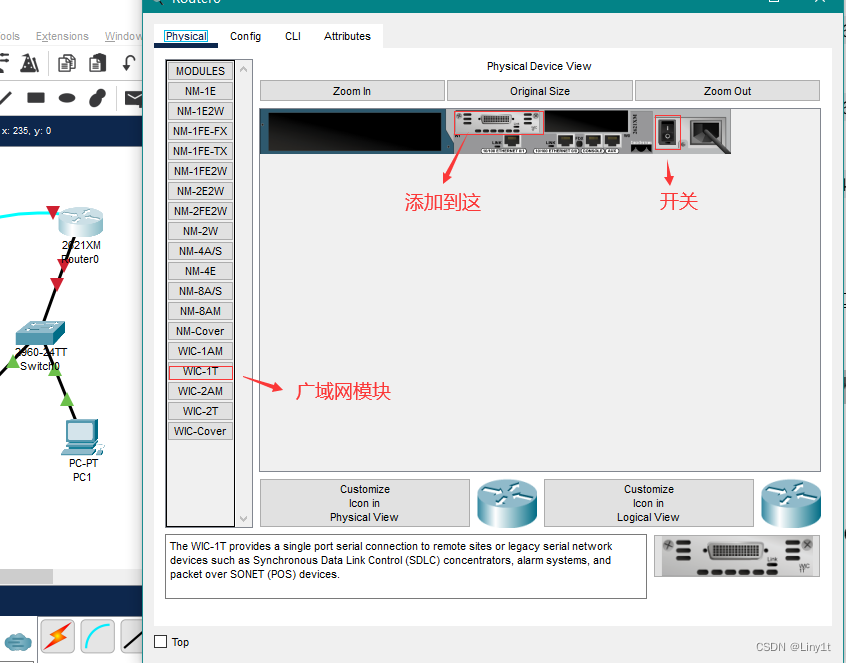Image resolution: width=846 pixels, height=663 pixels.
Task: Select the NM-8AM module
Action: pos(200,311)
